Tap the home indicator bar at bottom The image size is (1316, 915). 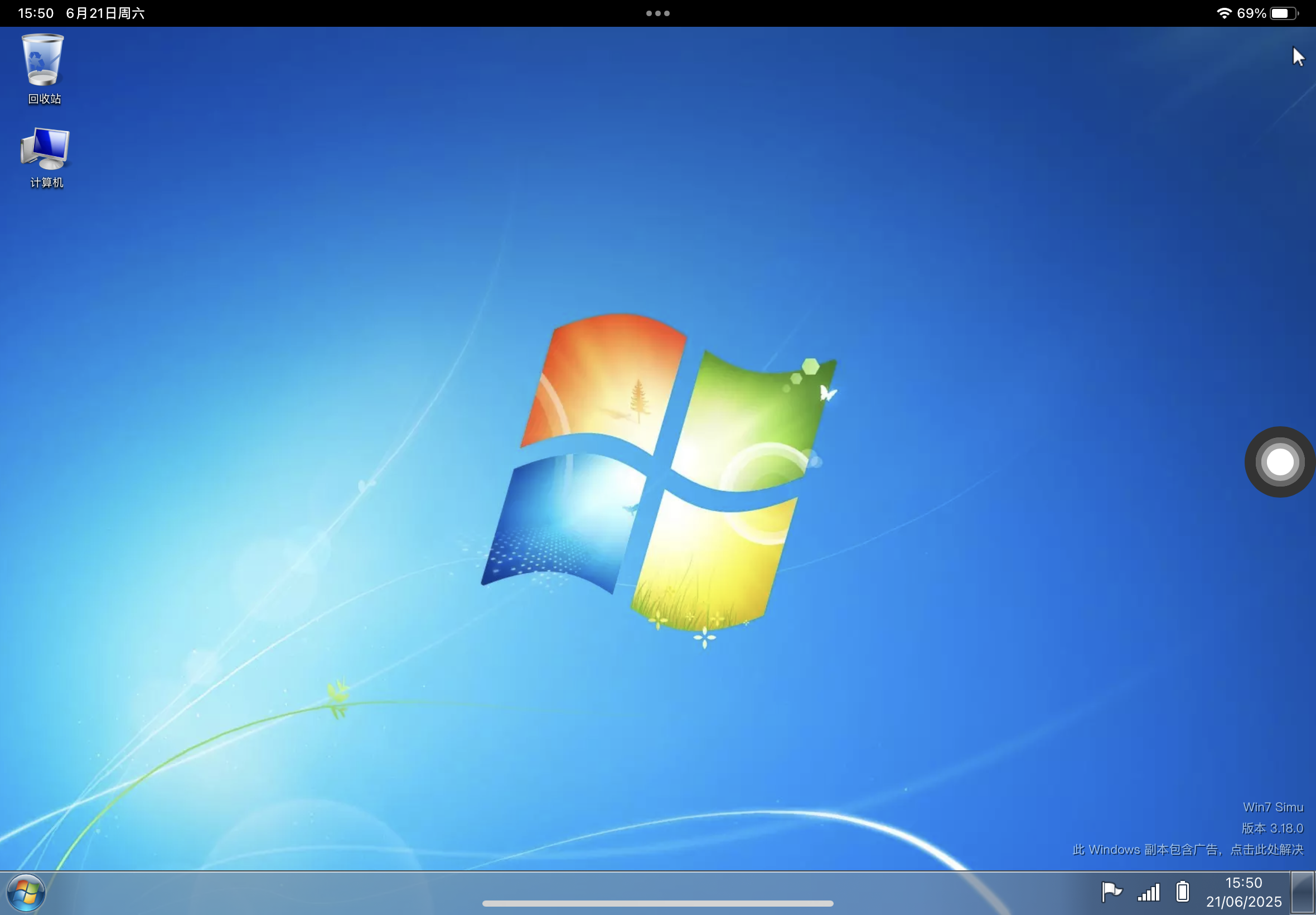(657, 903)
